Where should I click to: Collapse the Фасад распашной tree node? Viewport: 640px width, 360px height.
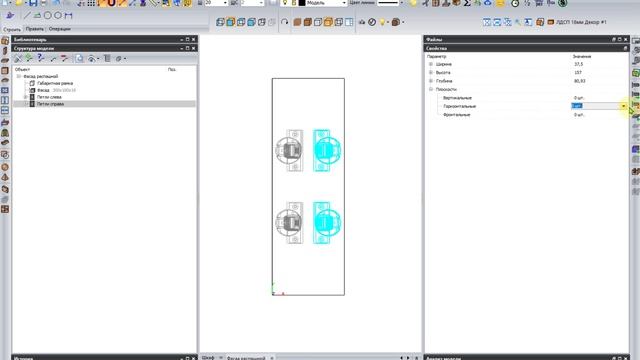point(18,76)
